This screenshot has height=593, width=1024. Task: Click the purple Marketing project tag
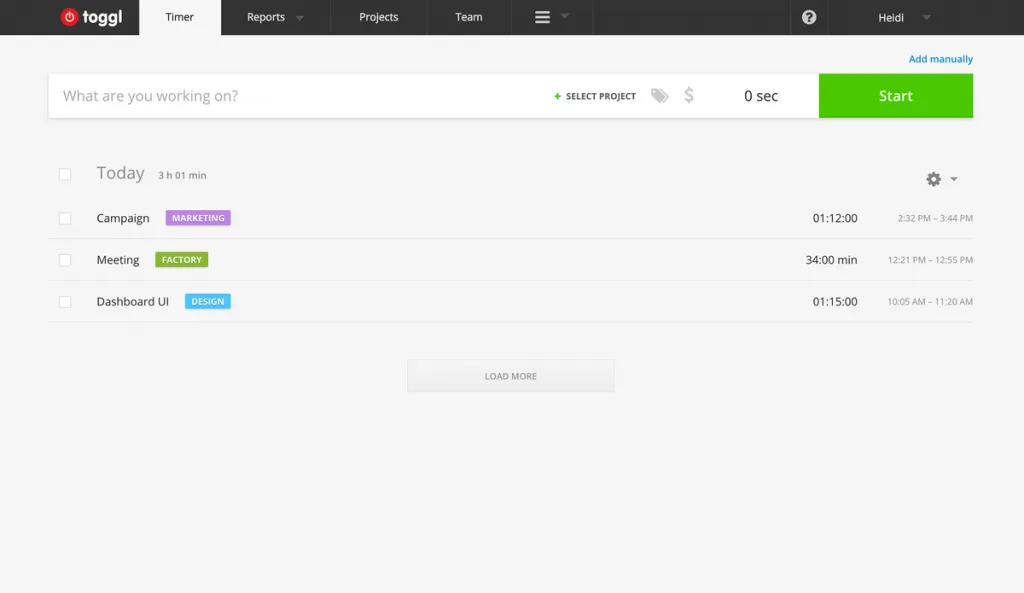click(198, 218)
